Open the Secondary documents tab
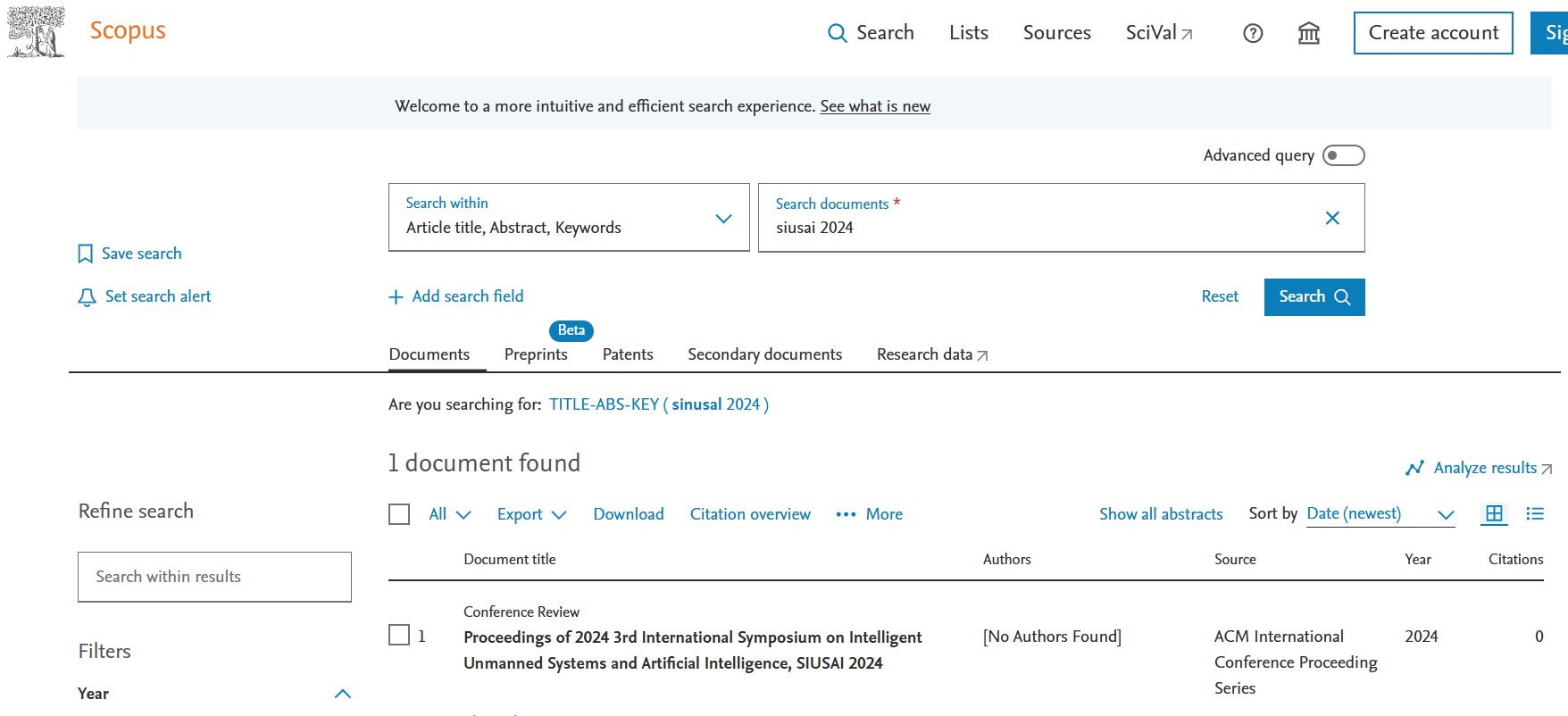This screenshot has height=716, width=1568. 765,354
